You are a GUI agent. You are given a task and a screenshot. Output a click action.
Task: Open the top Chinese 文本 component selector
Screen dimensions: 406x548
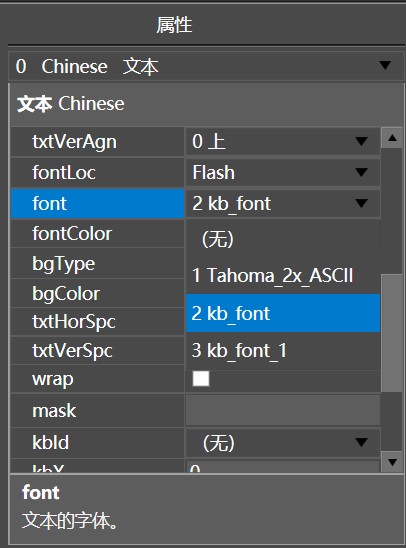click(x=206, y=66)
